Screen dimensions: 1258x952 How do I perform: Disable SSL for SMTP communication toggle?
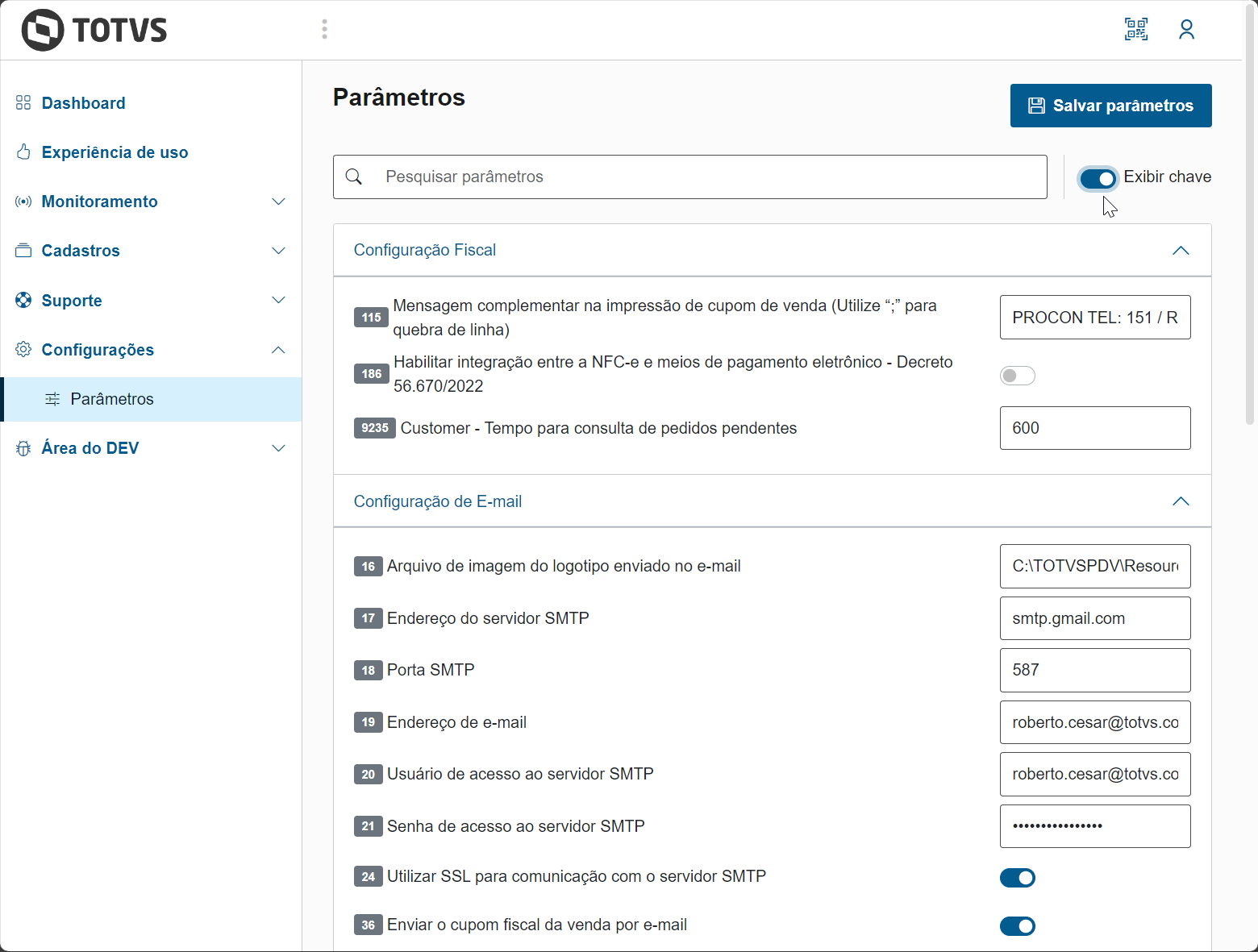point(1017,878)
